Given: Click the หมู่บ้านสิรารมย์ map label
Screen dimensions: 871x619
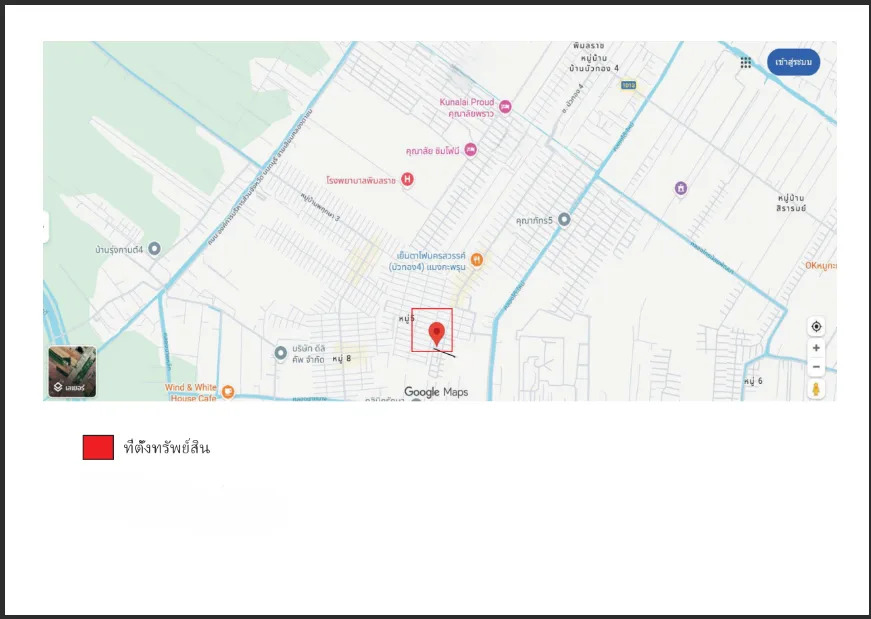Looking at the screenshot, I should point(791,203).
